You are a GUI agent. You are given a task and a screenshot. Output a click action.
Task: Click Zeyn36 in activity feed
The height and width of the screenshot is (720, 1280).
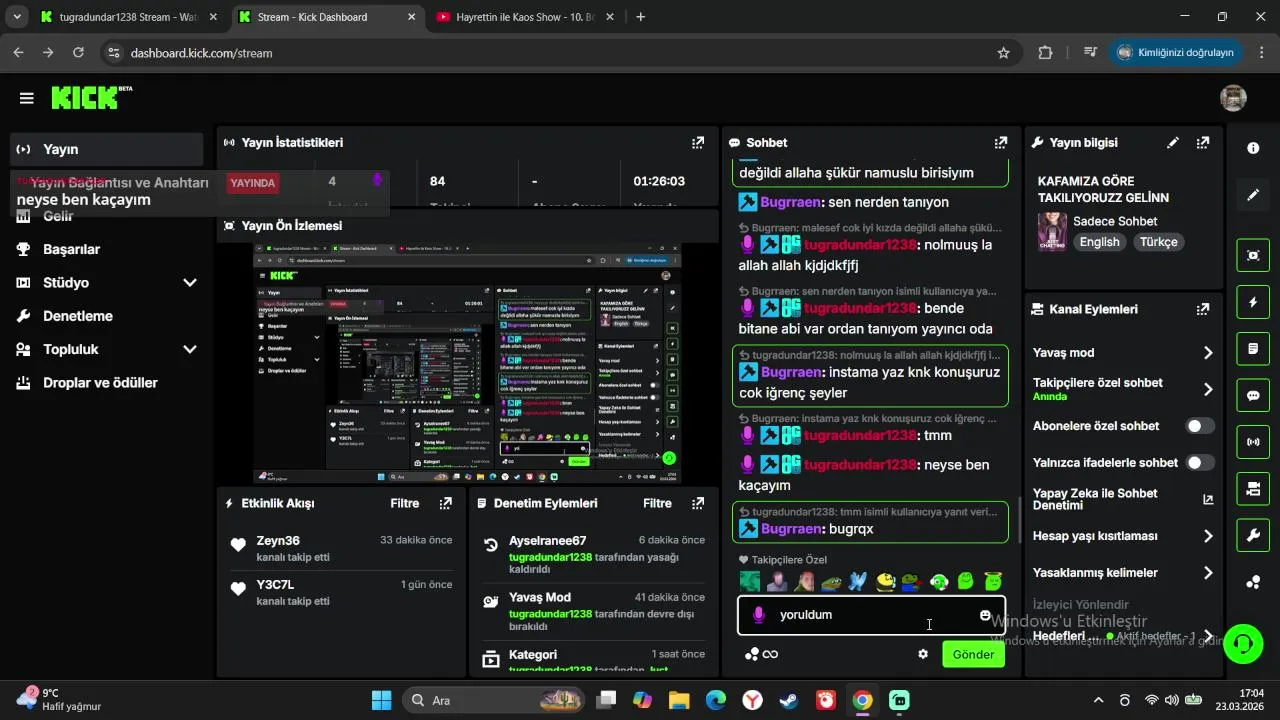click(x=278, y=541)
